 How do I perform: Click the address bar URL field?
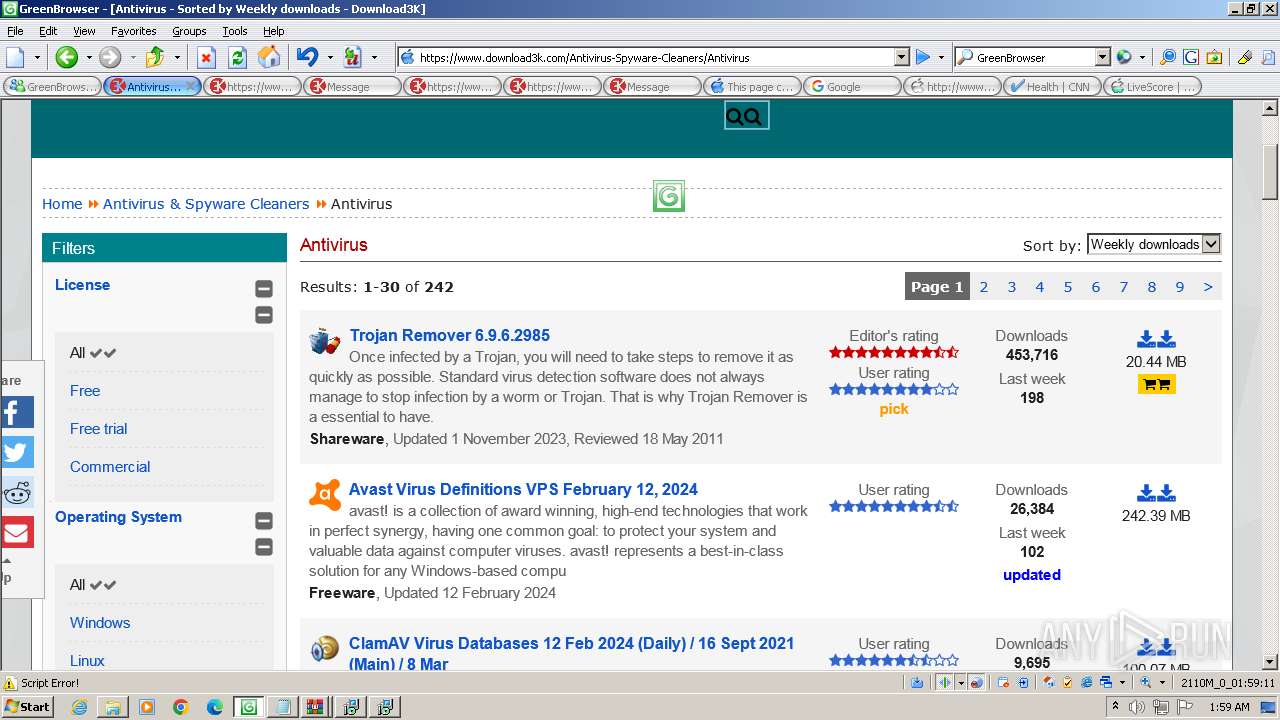coord(655,58)
